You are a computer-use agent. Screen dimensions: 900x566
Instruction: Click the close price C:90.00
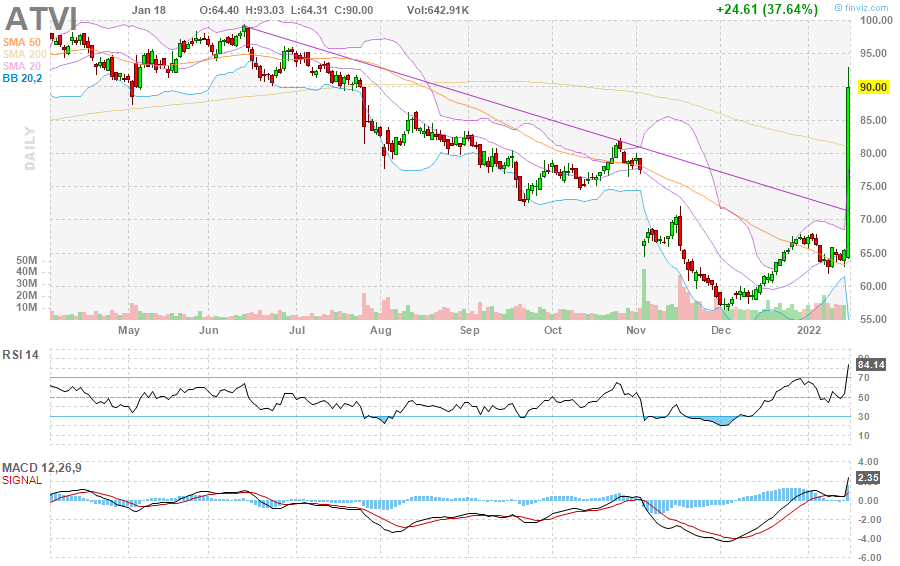click(352, 10)
